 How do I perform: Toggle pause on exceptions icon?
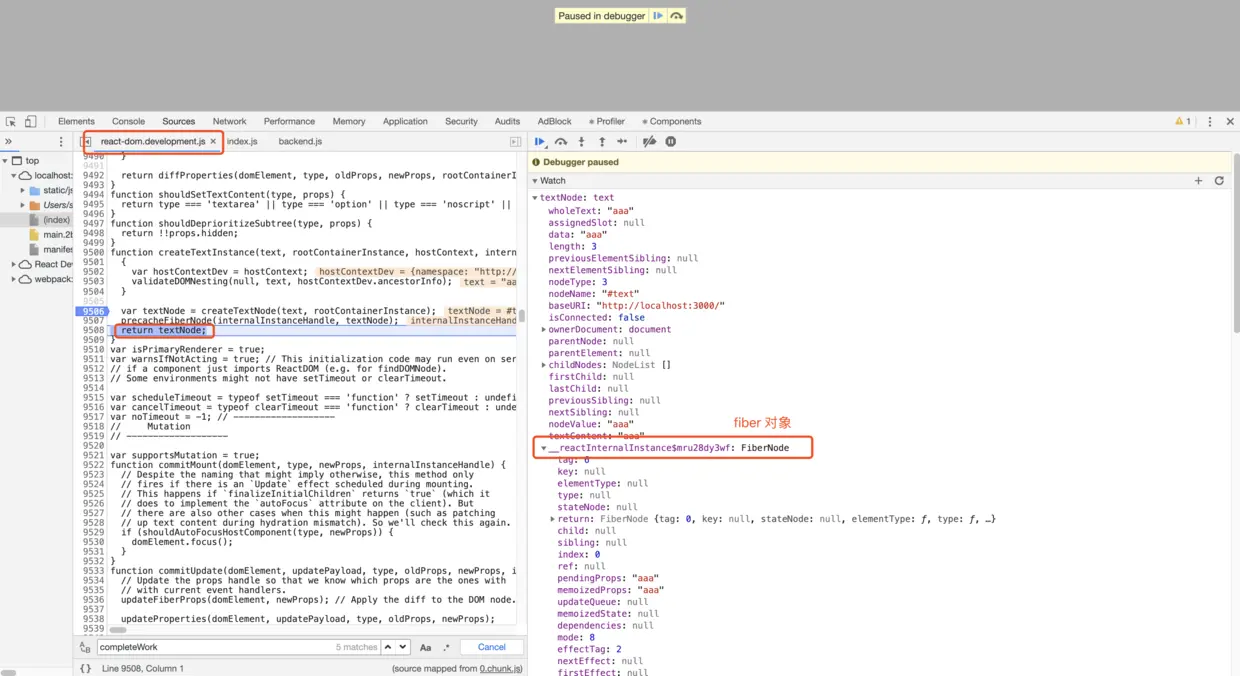pyautogui.click(x=671, y=142)
